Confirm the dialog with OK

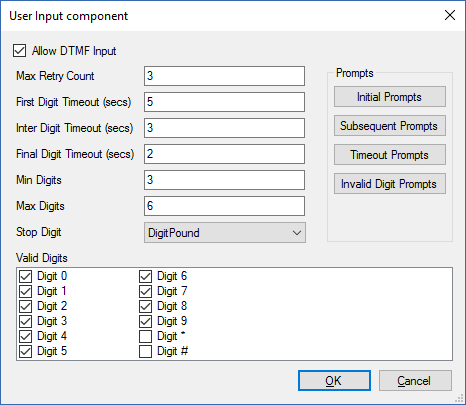point(334,380)
